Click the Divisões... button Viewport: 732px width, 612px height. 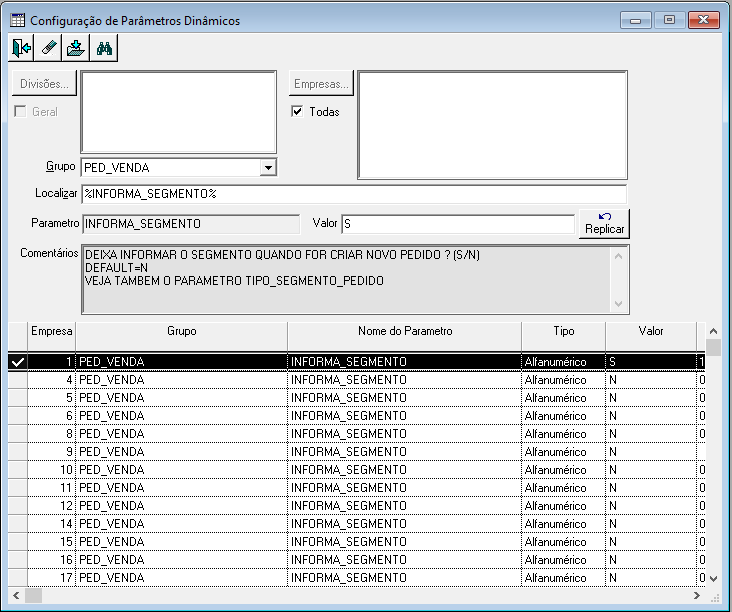pyautogui.click(x=44, y=84)
